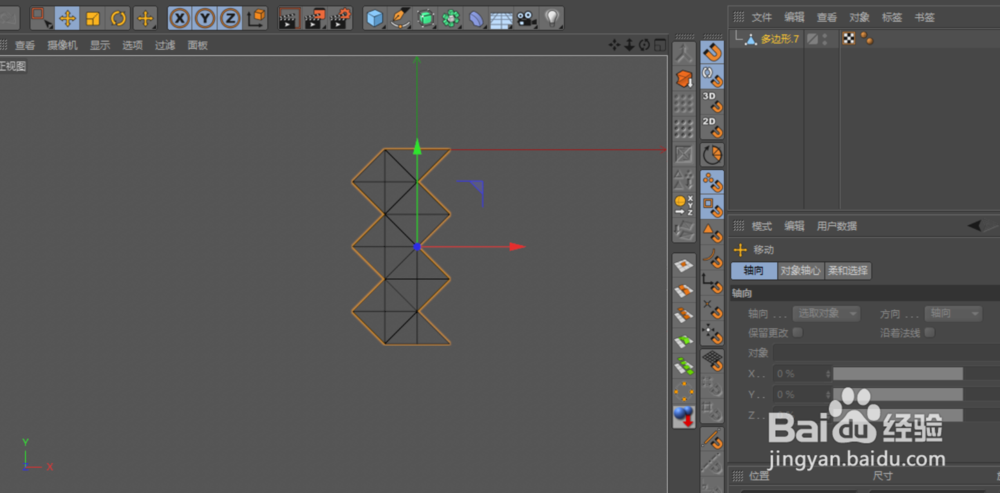Toggle X axis lock
Viewport: 1000px width, 493px height.
coord(180,18)
